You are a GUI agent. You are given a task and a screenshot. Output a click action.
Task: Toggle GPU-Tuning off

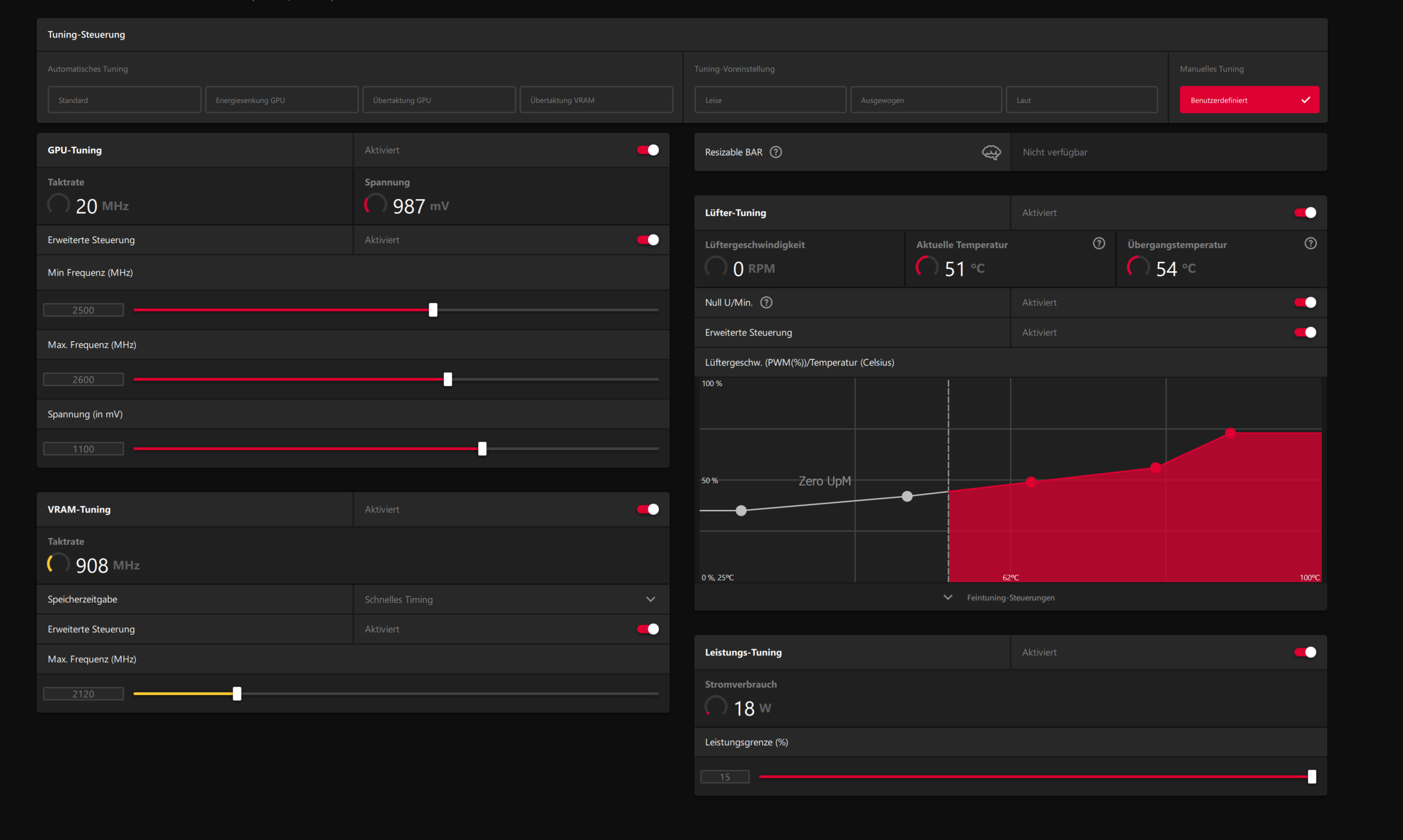tap(647, 150)
